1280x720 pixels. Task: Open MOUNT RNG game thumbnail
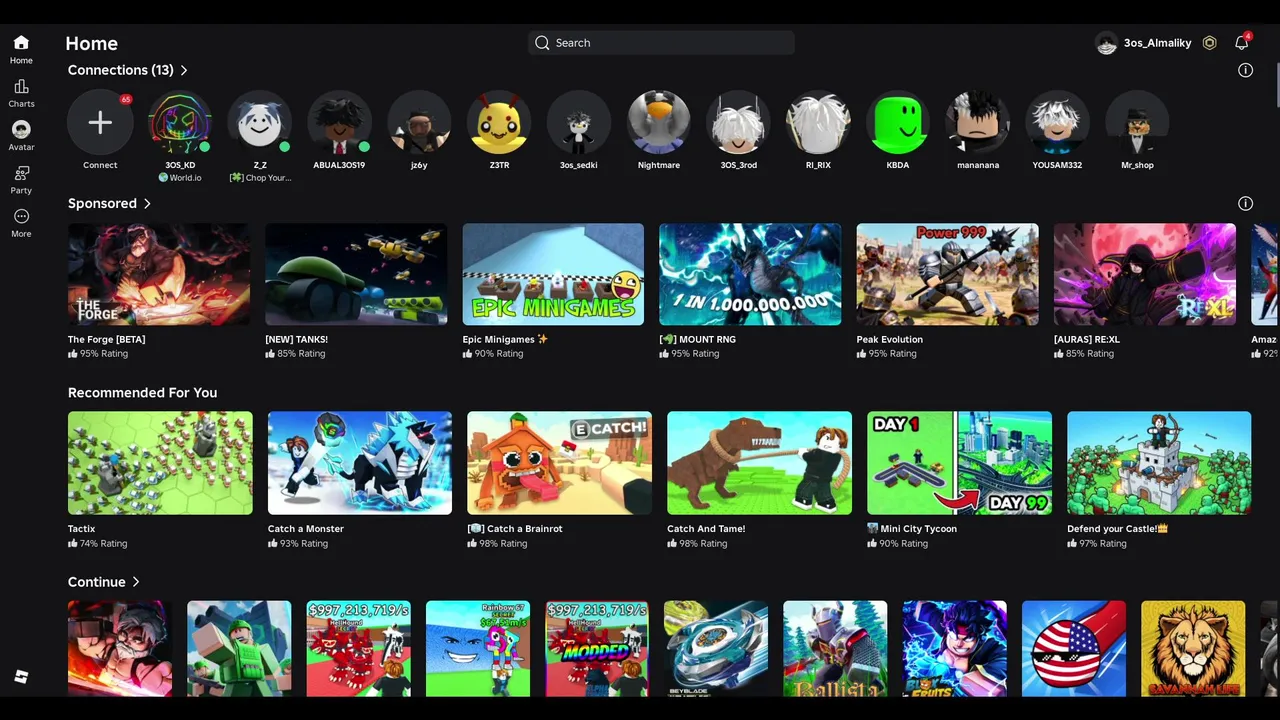(x=750, y=274)
